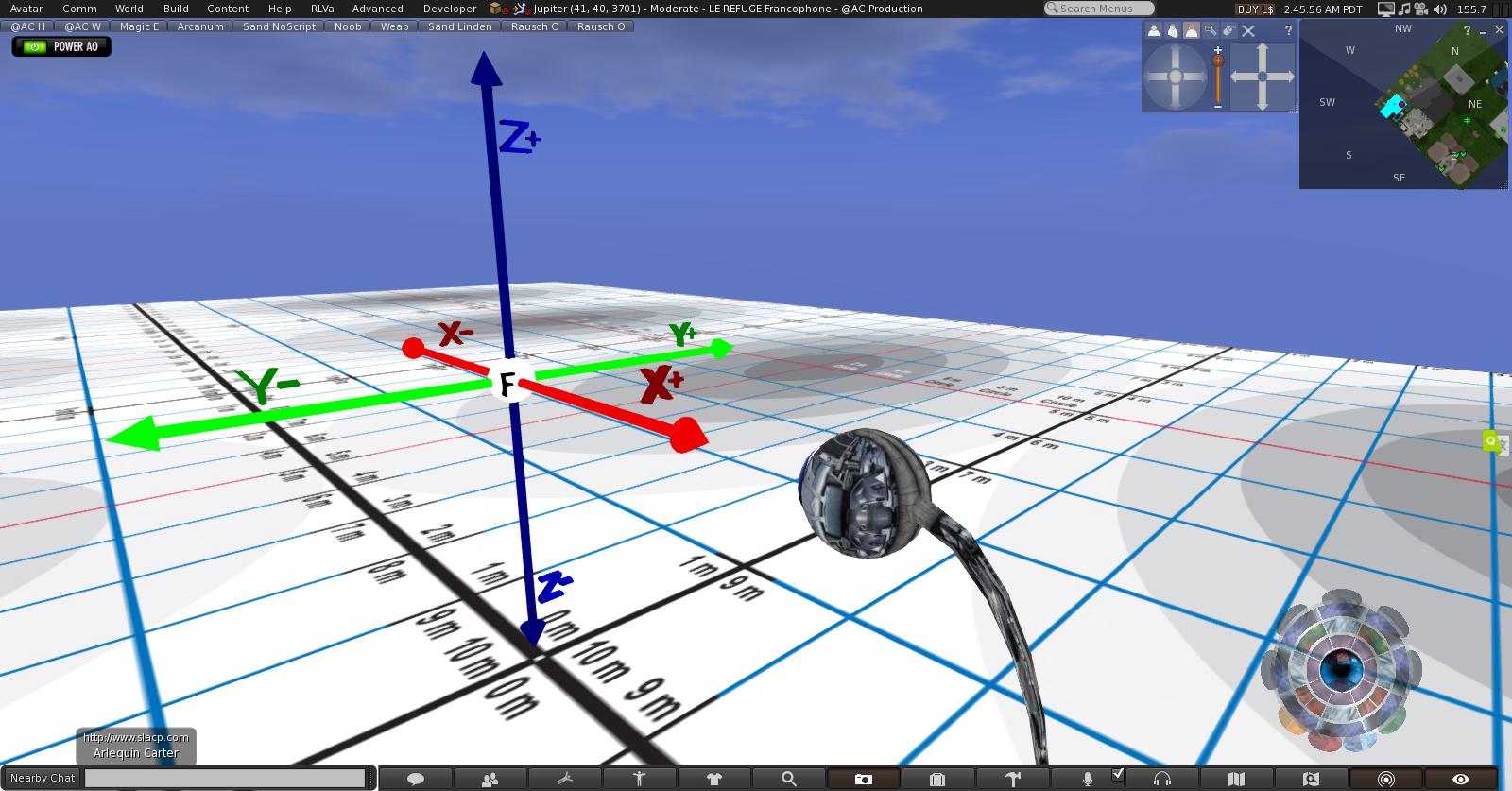The width and height of the screenshot is (1512, 791).
Task: Click the orange camera zoom slider handle
Action: click(x=1218, y=60)
